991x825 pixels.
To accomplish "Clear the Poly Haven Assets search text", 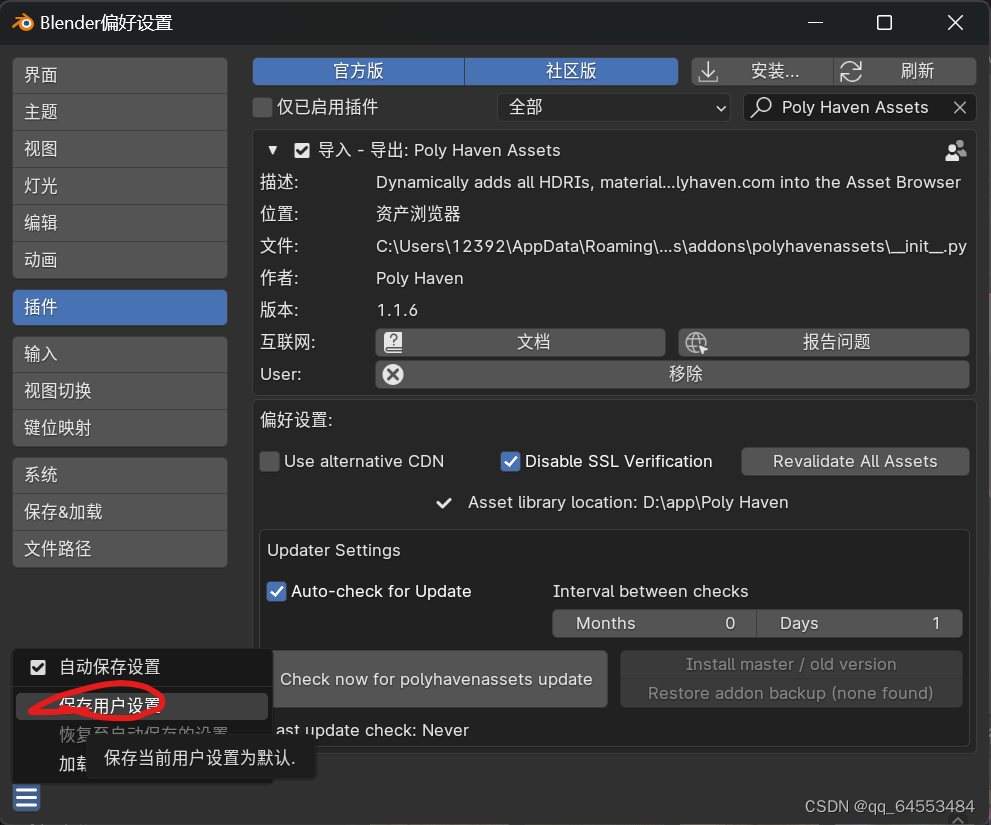I will tap(959, 107).
